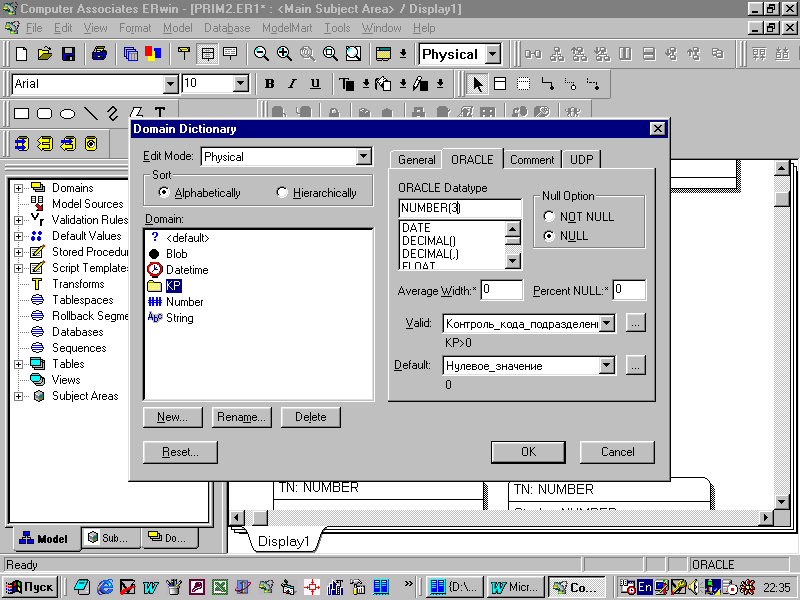Click the KP folder icon in Domain list
Screen dimensions: 800x600
155,286
